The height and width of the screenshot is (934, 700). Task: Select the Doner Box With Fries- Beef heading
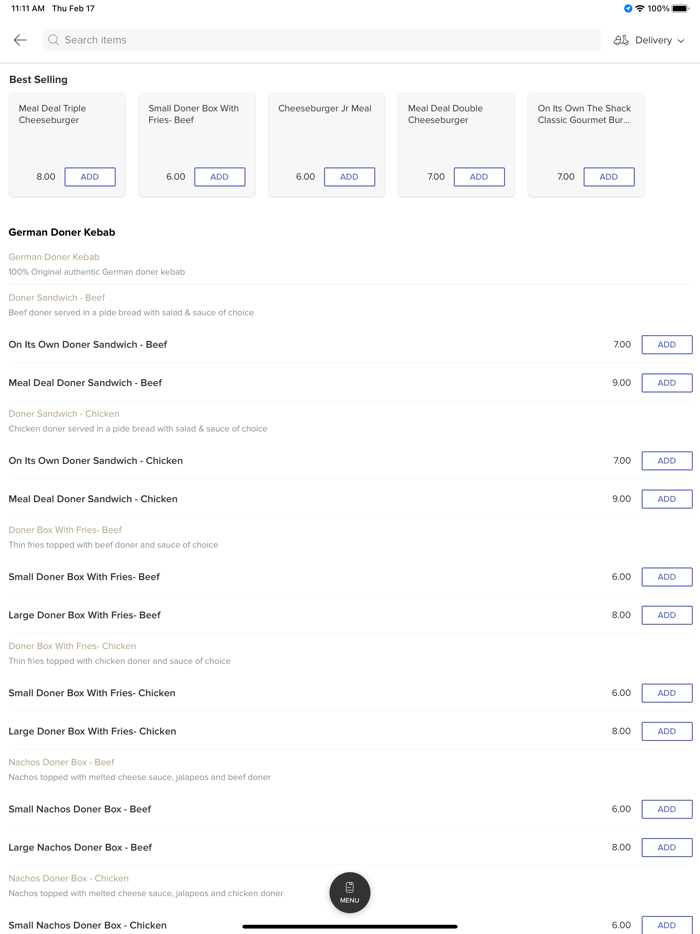[x=65, y=530]
